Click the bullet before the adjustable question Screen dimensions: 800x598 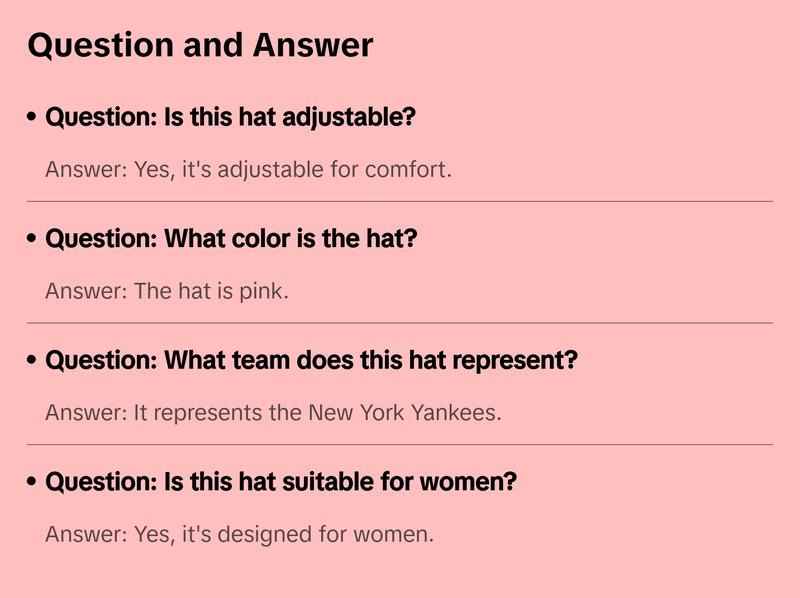[x=33, y=117]
